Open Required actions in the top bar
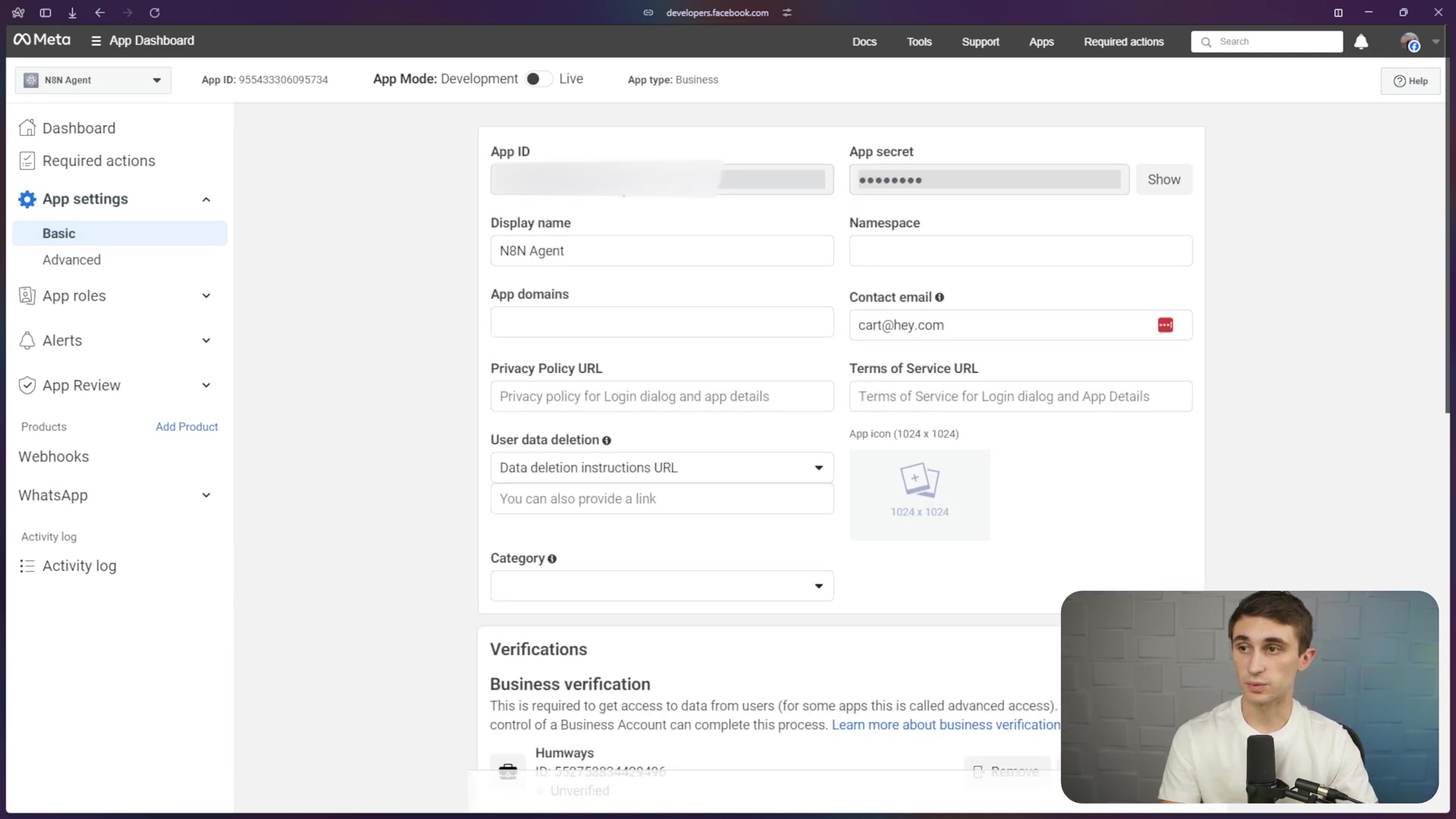This screenshot has width=1456, height=819. pos(1124,42)
